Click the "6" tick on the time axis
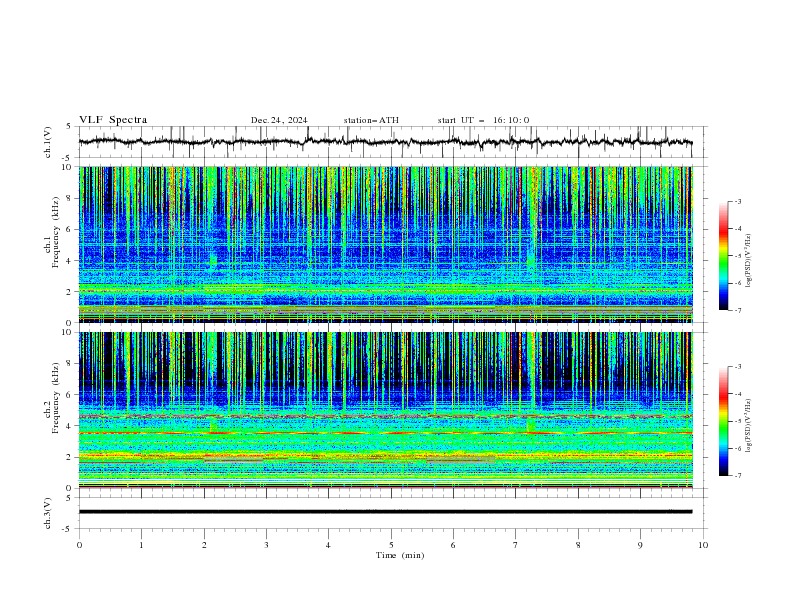 (453, 545)
